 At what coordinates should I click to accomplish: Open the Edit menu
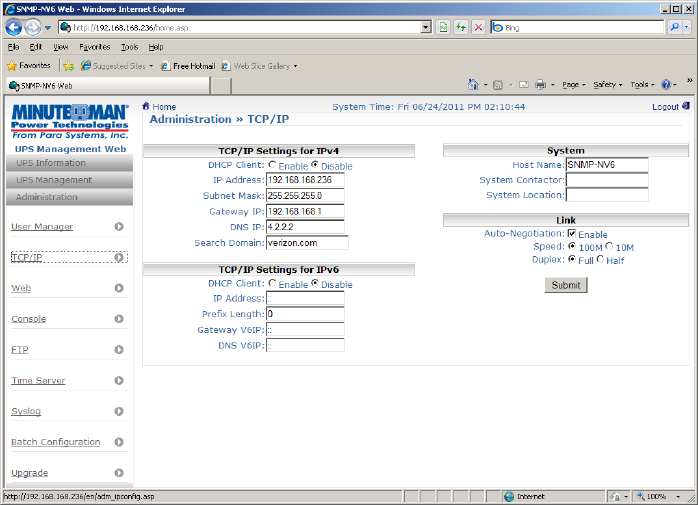point(36,47)
